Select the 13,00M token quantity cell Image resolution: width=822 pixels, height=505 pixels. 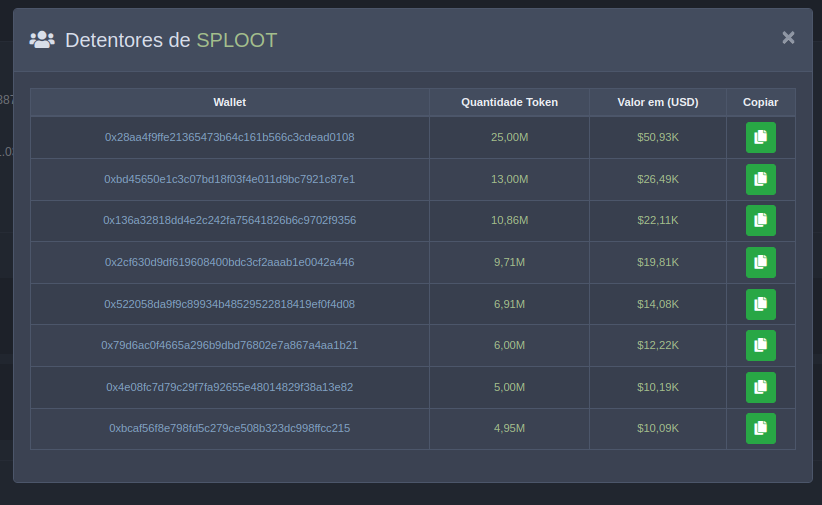[510, 179]
